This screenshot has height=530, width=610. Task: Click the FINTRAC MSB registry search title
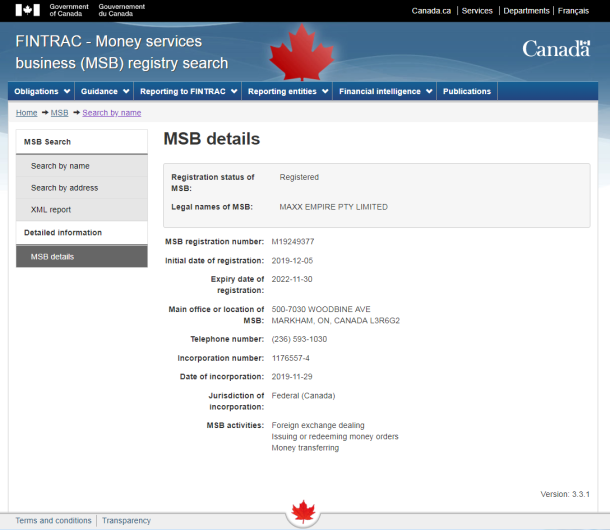tap(122, 52)
